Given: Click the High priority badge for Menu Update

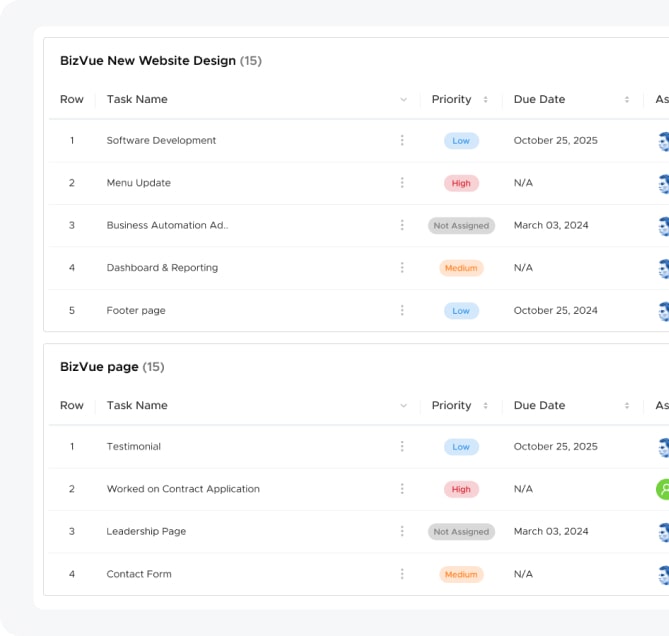Looking at the screenshot, I should click(461, 183).
